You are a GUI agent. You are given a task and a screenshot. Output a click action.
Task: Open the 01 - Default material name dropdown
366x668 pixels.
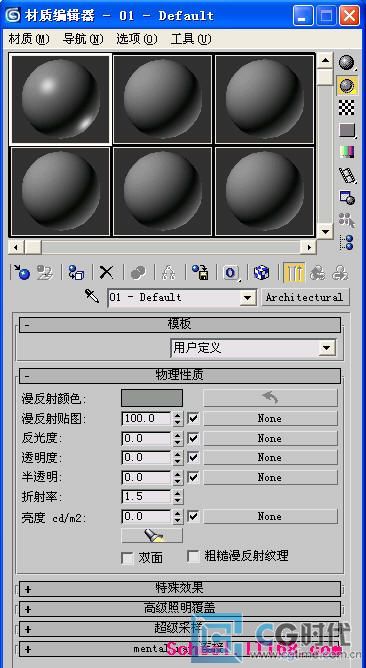tap(248, 298)
